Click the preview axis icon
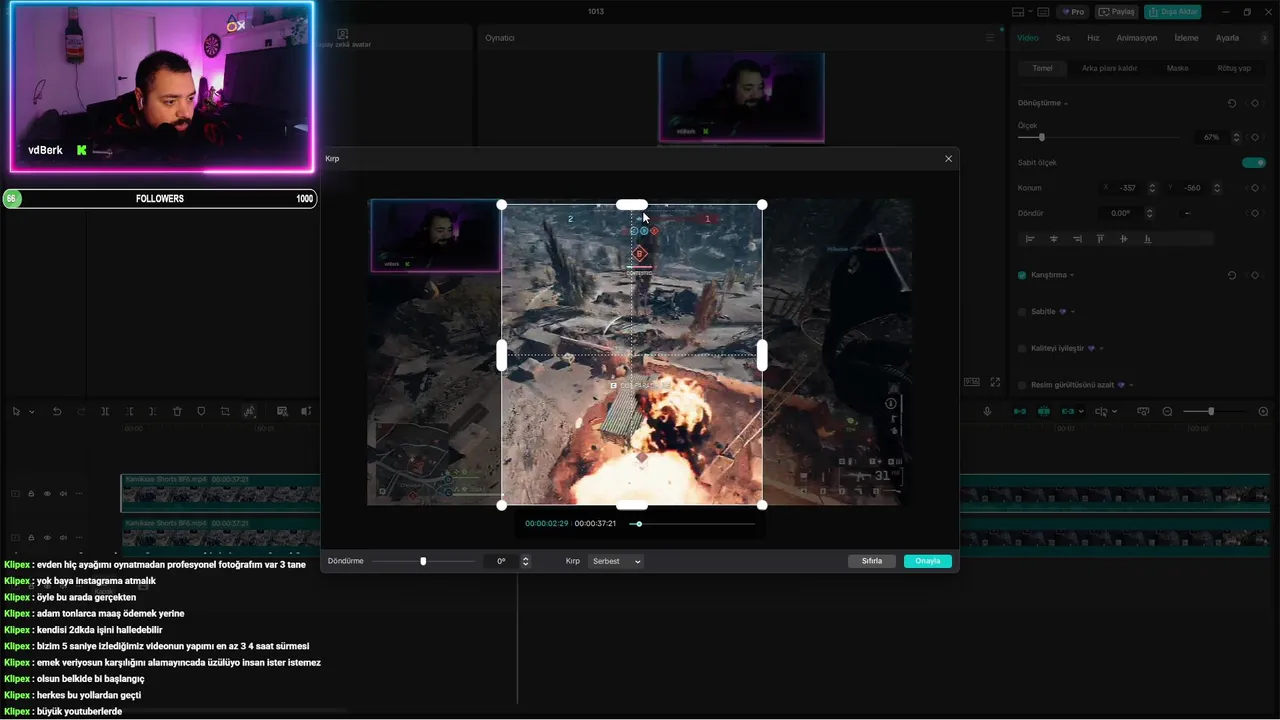Screen dimensions: 1280x720 [1101, 412]
